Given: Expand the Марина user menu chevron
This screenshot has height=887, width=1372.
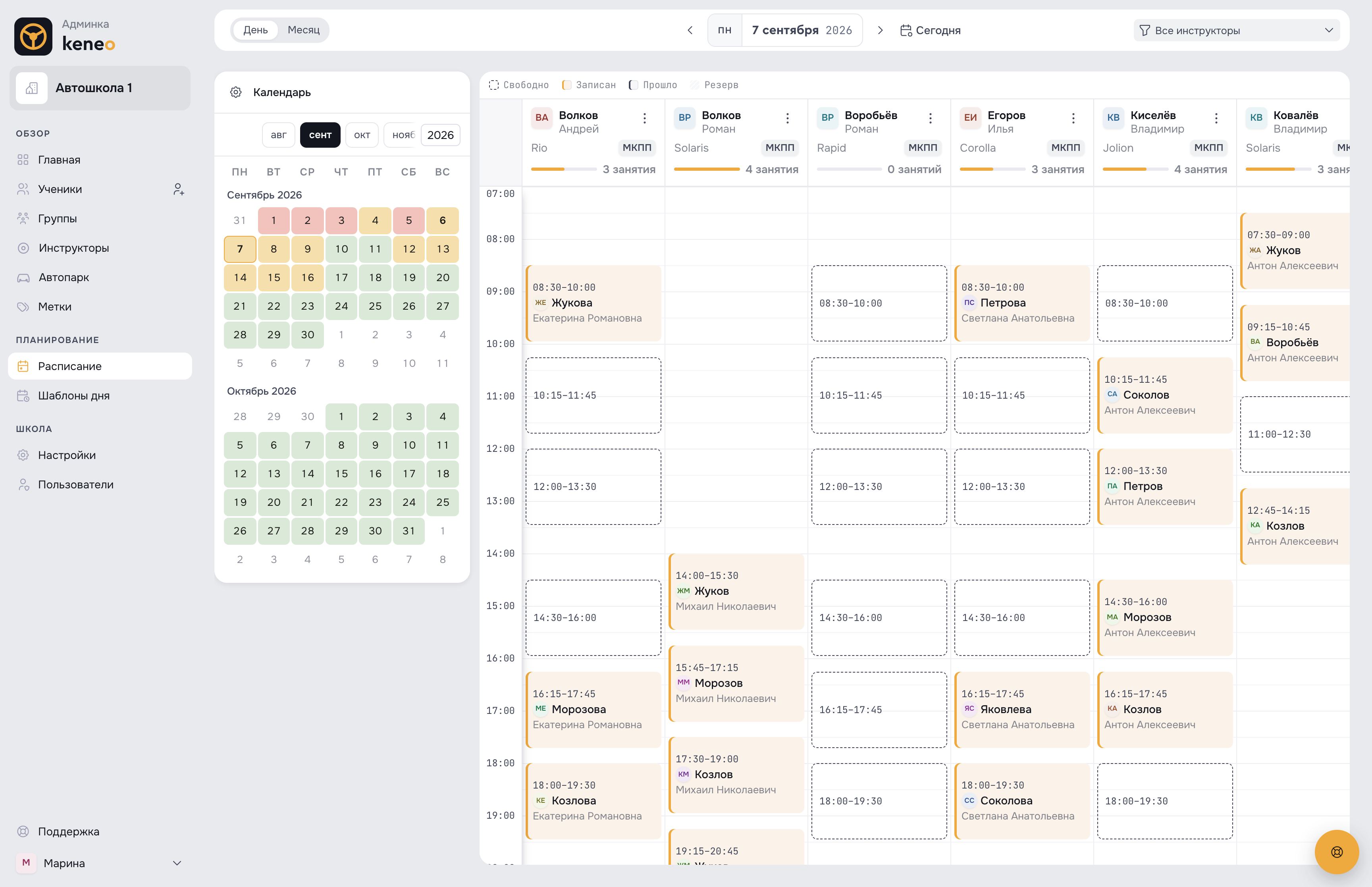Looking at the screenshot, I should pos(177,863).
